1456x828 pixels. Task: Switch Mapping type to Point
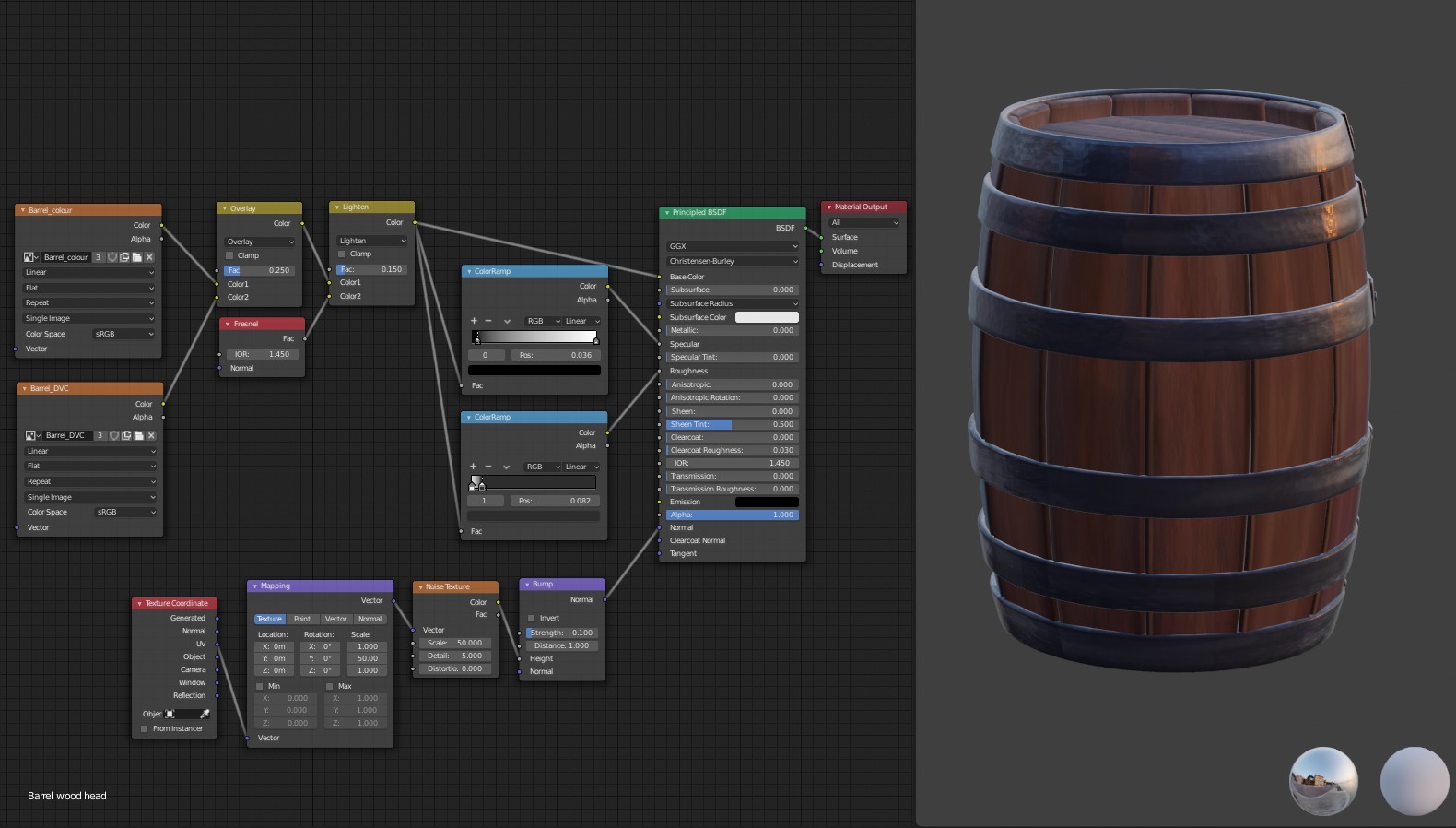tap(302, 619)
